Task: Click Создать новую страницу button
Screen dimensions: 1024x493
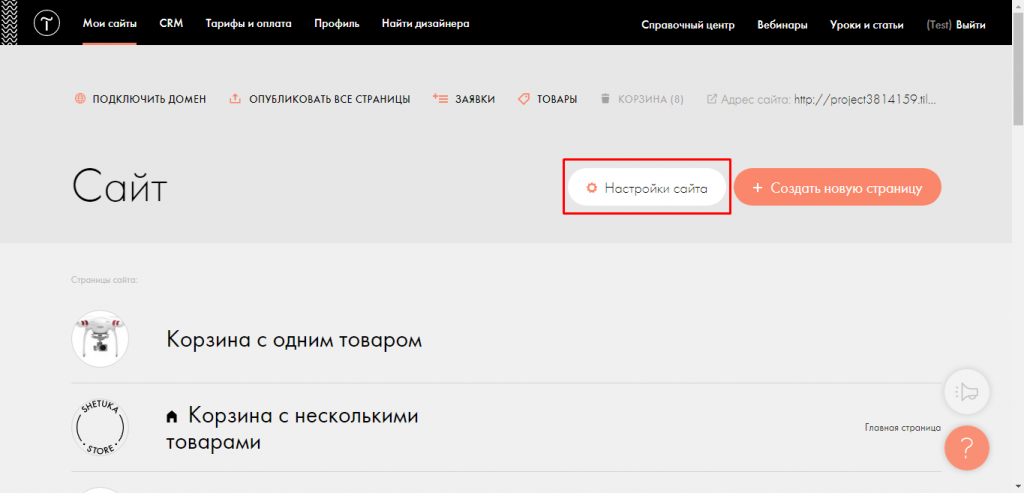Action: tap(837, 187)
